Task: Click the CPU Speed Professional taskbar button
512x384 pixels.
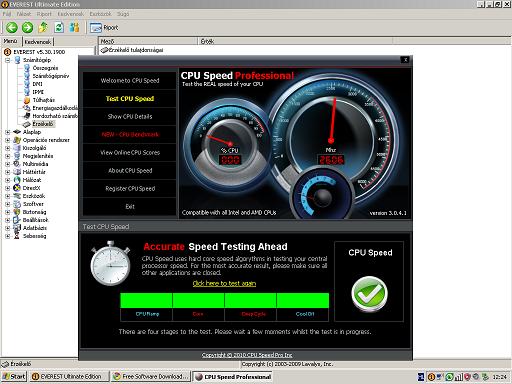Action: point(233,377)
